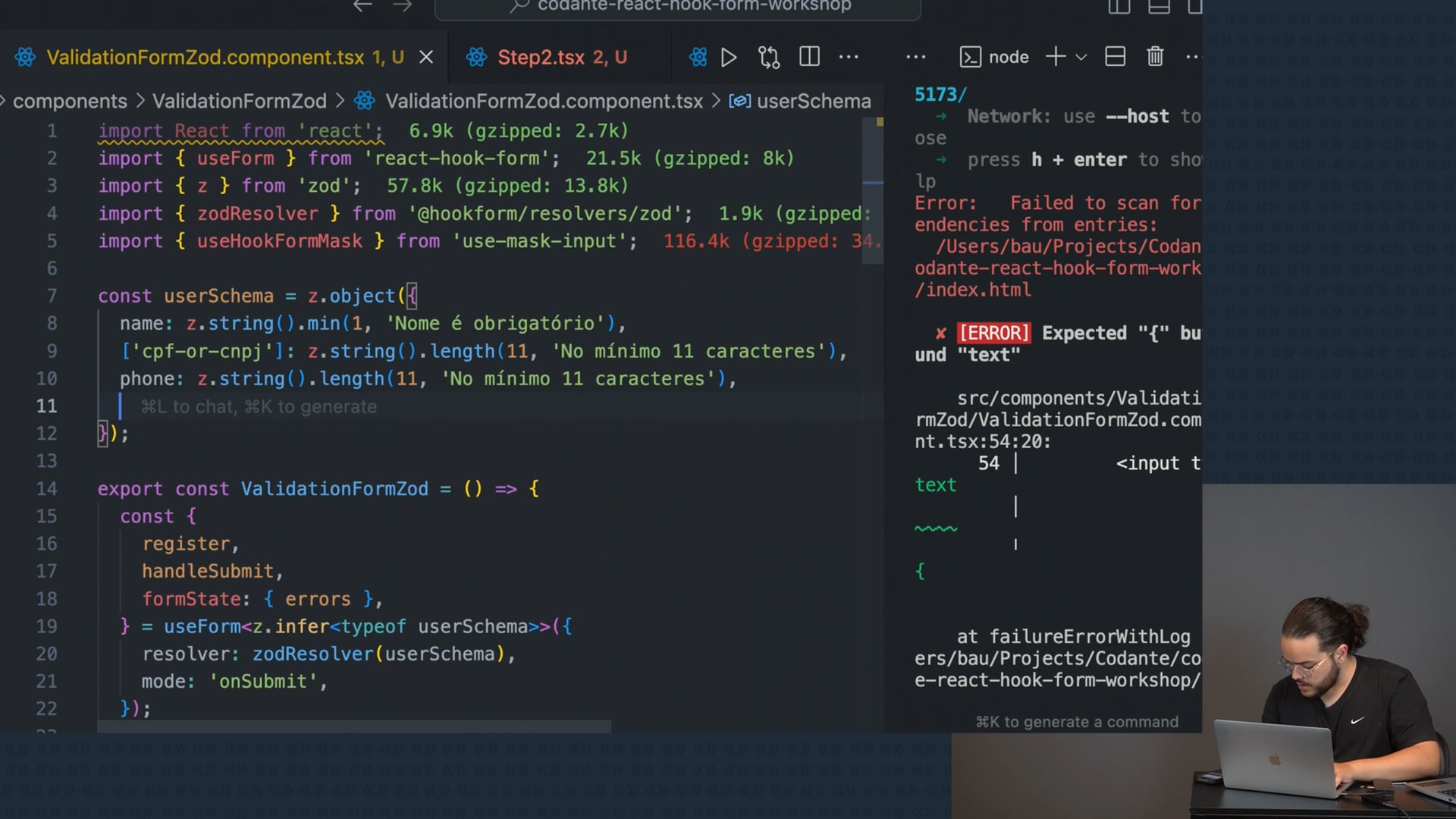Close the ValidationFormZod.component.tsx tab

426,57
